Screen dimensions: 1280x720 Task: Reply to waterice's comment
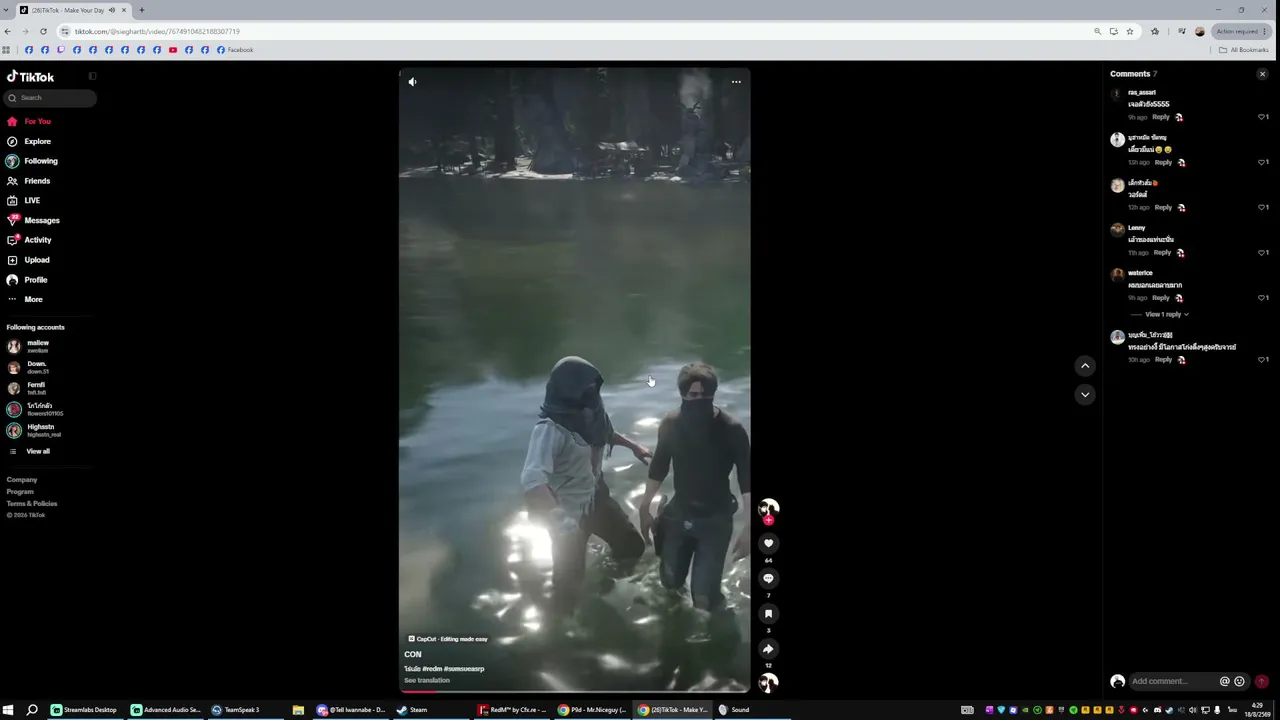[1161, 298]
